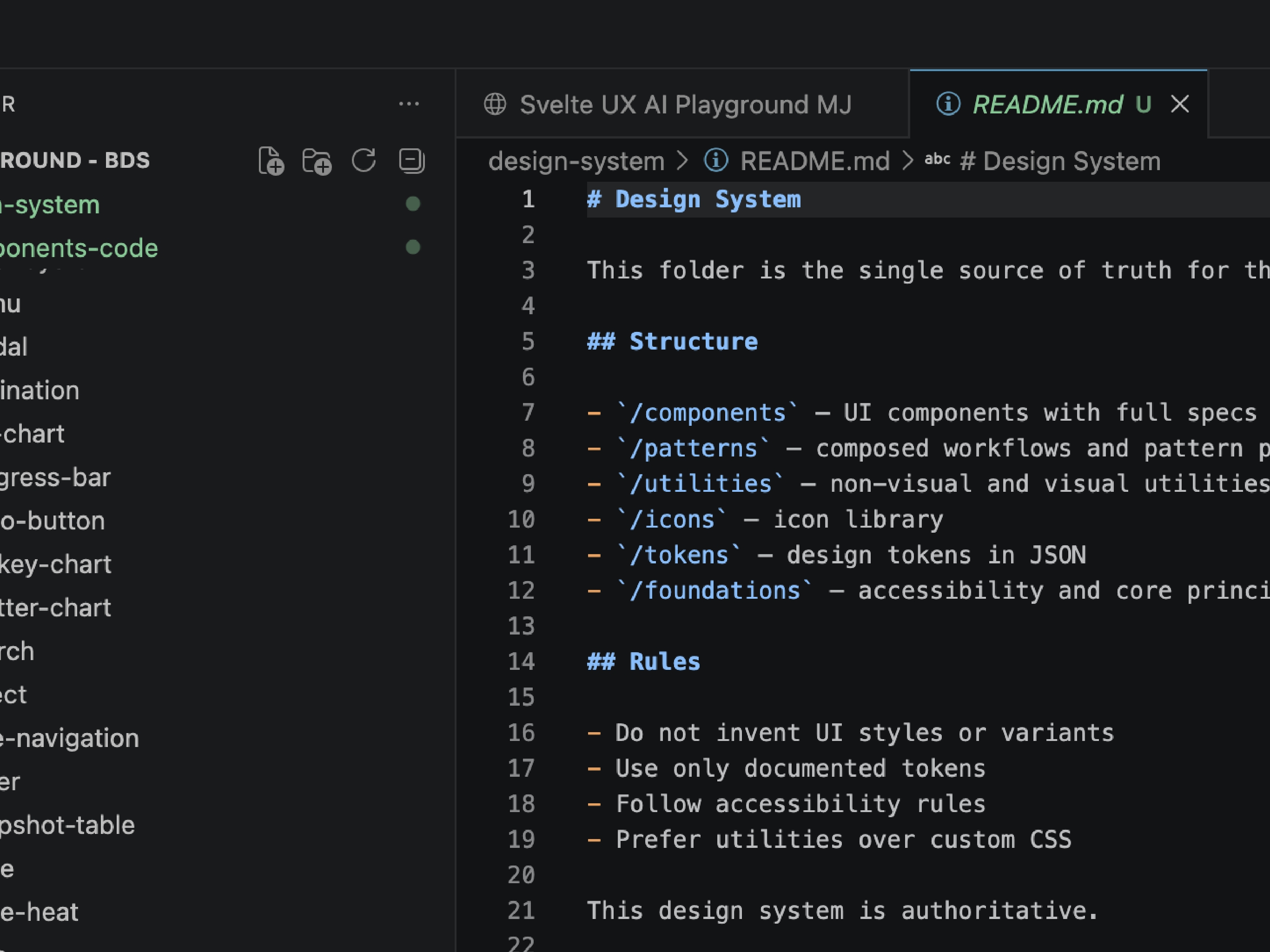
Task: Click 'Do not invent UI styles or variants'
Action: tap(865, 733)
